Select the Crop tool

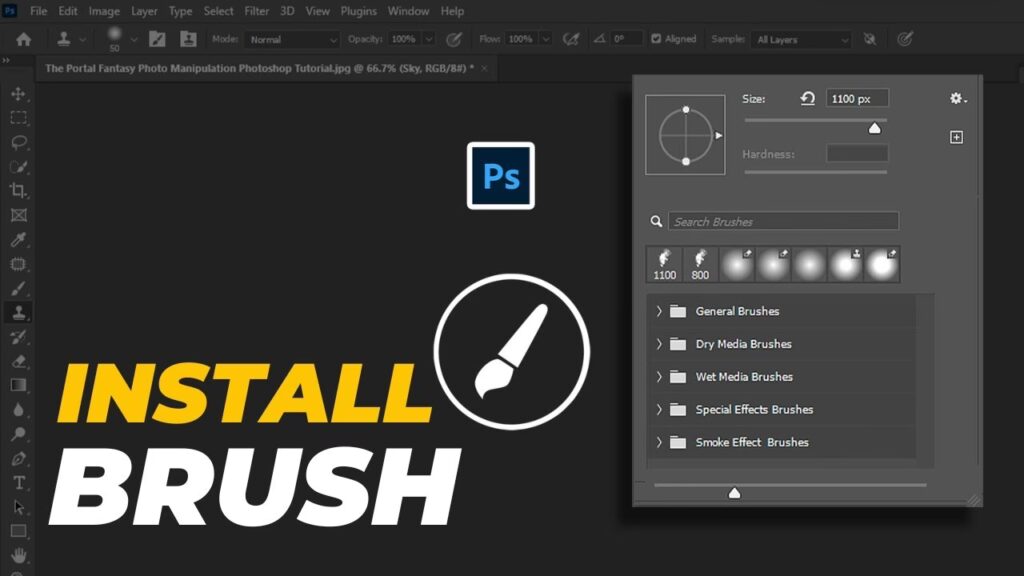point(18,190)
